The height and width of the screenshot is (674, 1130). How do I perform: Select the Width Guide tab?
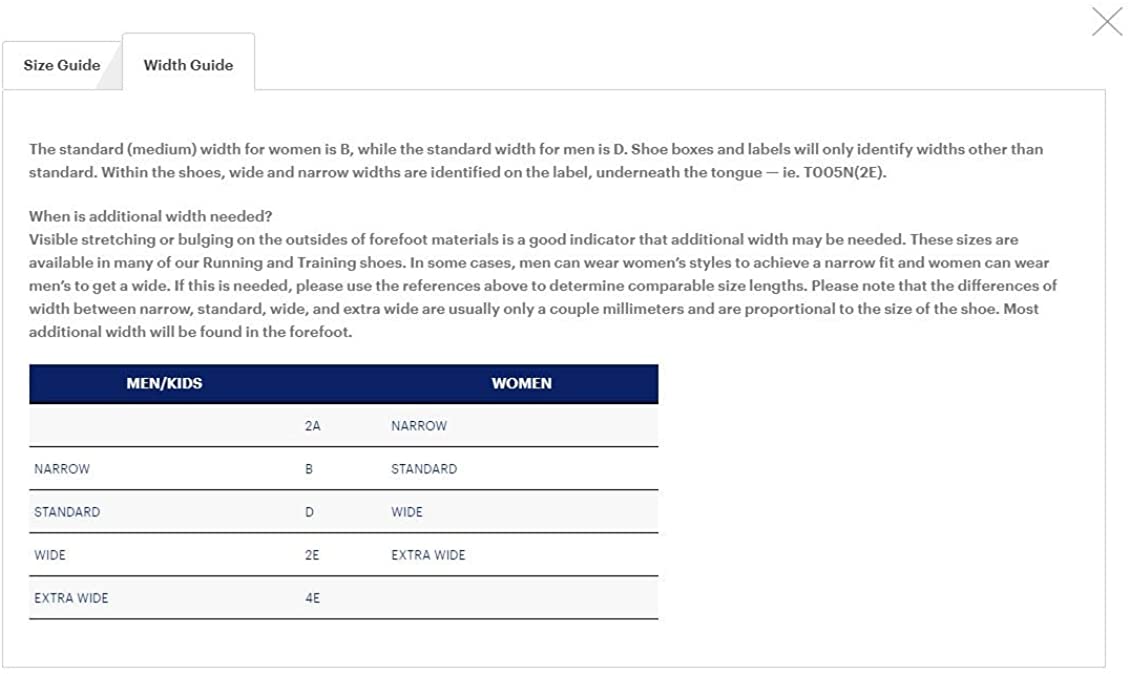coord(188,65)
